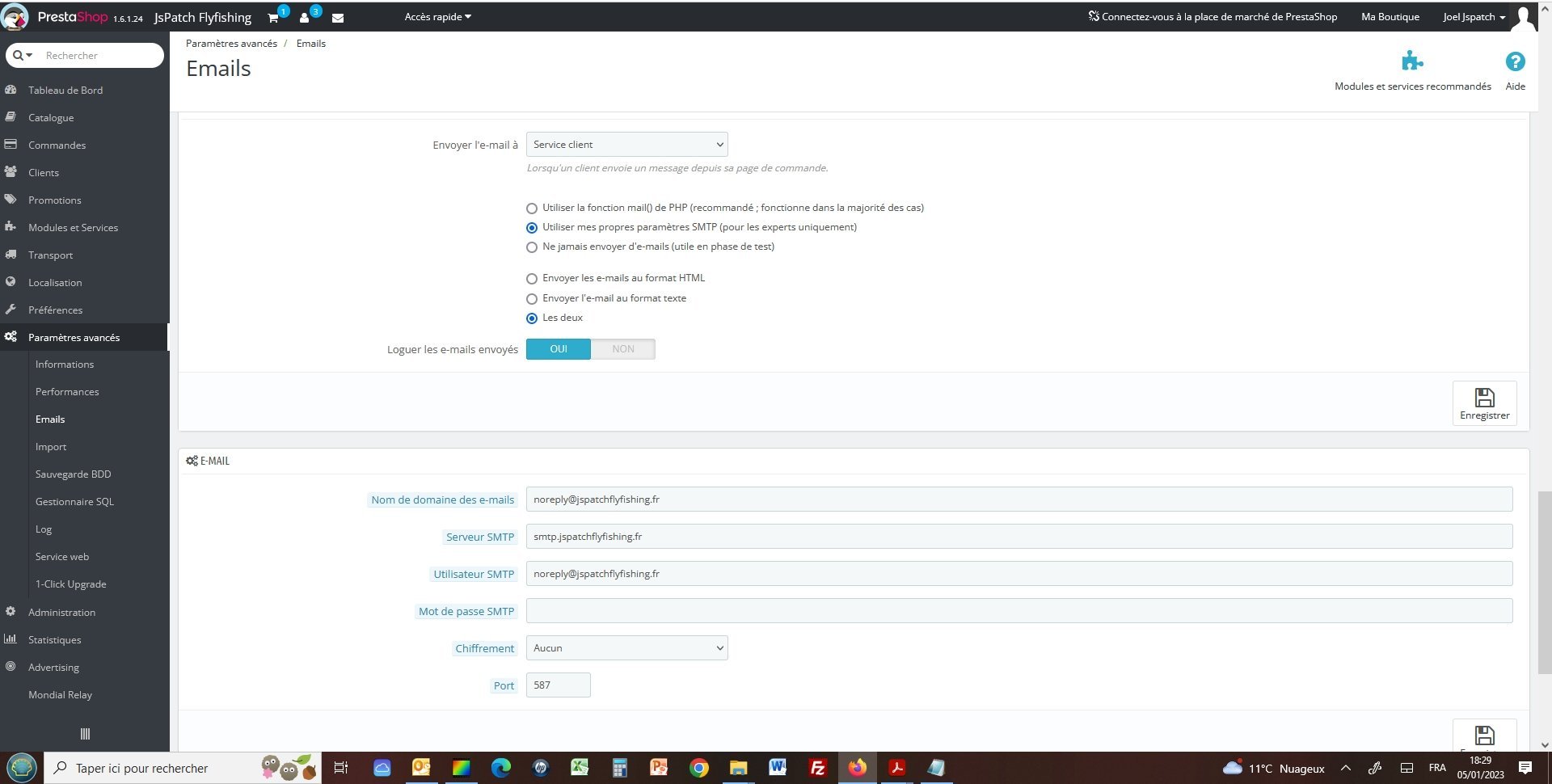The image size is (1552, 784).
Task: Collapse the sidebar with the bottom bars icon
Action: point(85,734)
